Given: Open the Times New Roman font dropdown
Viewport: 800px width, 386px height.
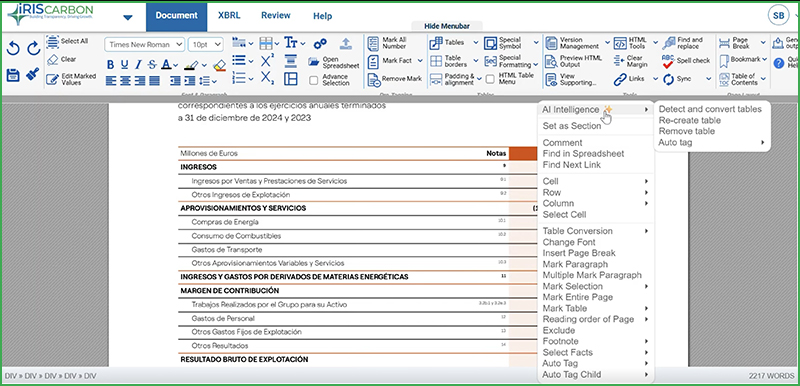Looking at the screenshot, I should coord(144,44).
